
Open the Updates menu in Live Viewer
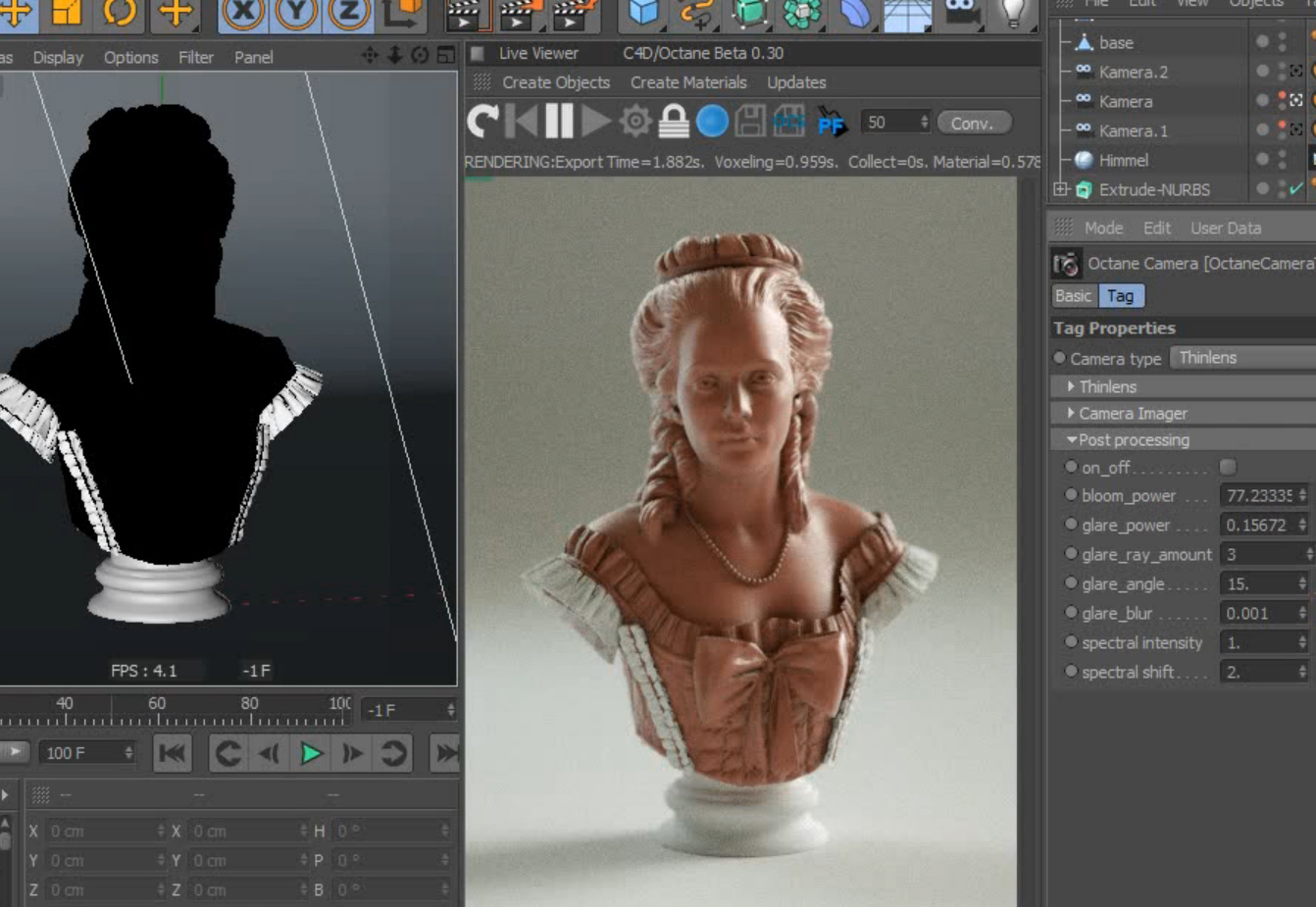(796, 82)
